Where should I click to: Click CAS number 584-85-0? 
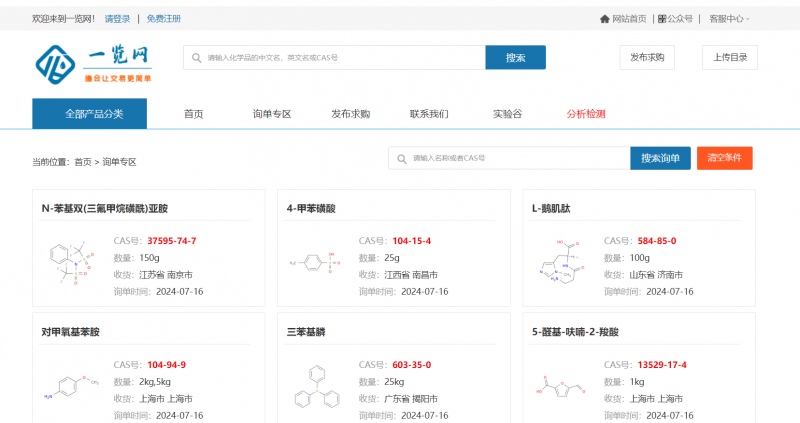(657, 241)
